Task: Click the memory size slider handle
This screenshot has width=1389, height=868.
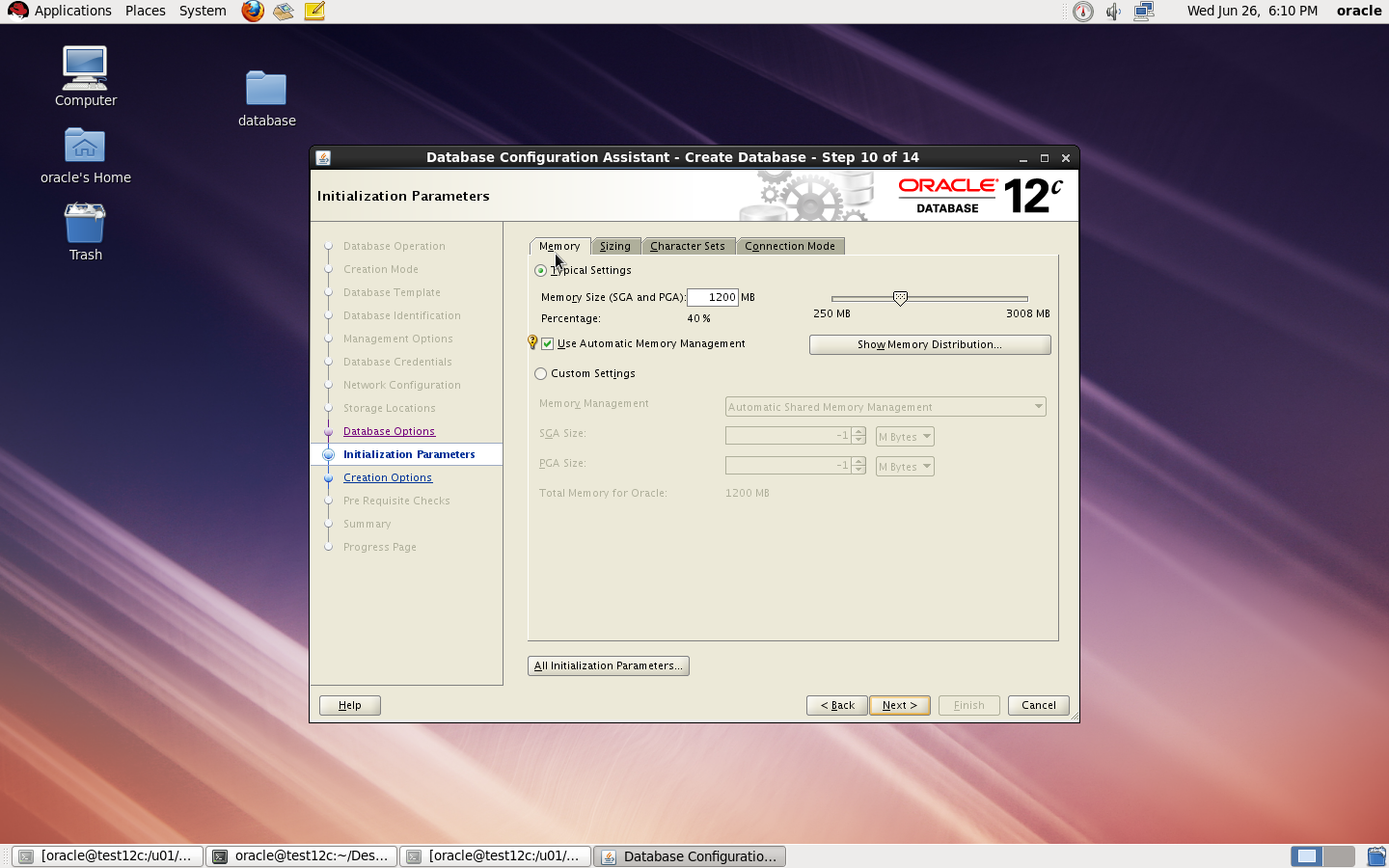Action: click(900, 298)
